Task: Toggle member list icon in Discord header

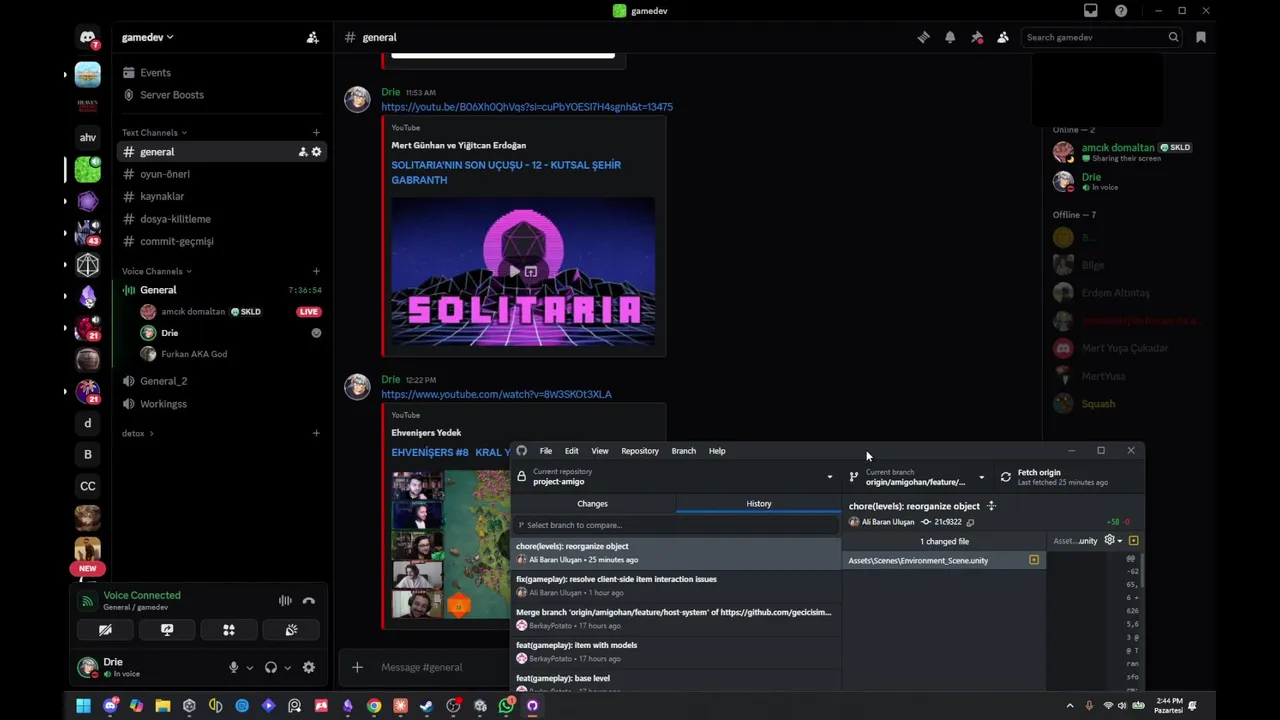Action: pyautogui.click(x=1003, y=37)
